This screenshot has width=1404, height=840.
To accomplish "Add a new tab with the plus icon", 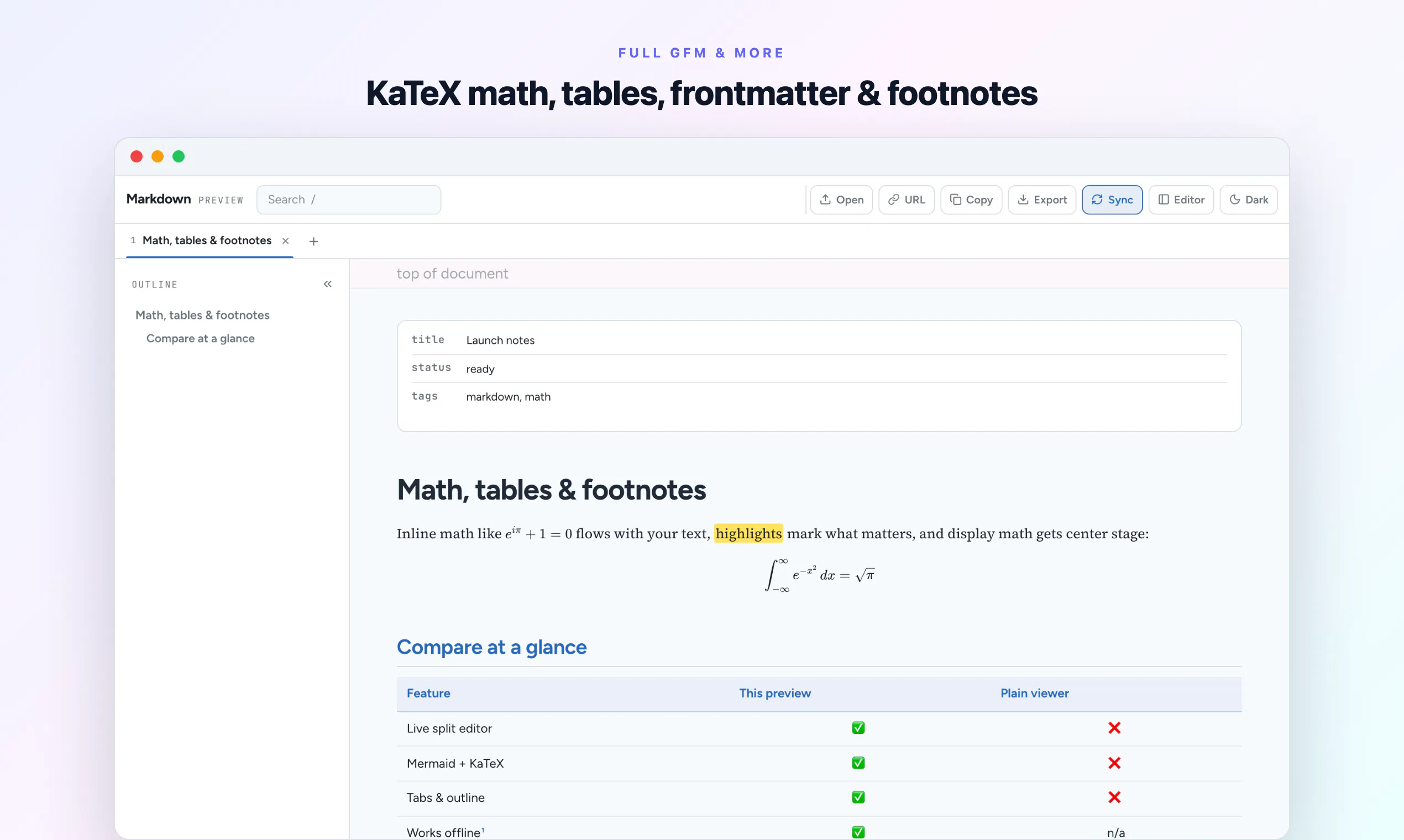I will click(x=313, y=242).
